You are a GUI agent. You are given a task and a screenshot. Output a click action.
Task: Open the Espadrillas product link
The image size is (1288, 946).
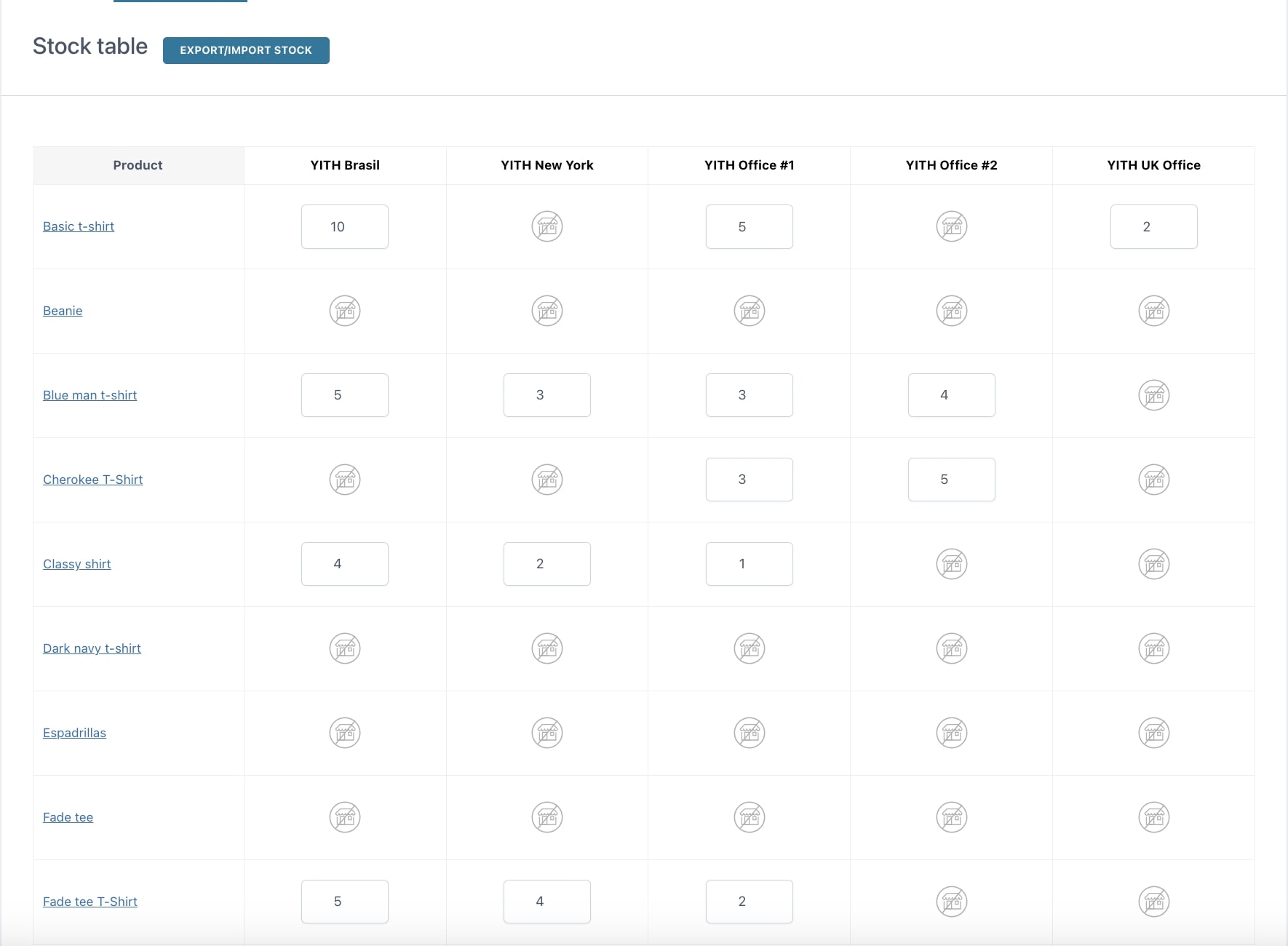pos(74,733)
